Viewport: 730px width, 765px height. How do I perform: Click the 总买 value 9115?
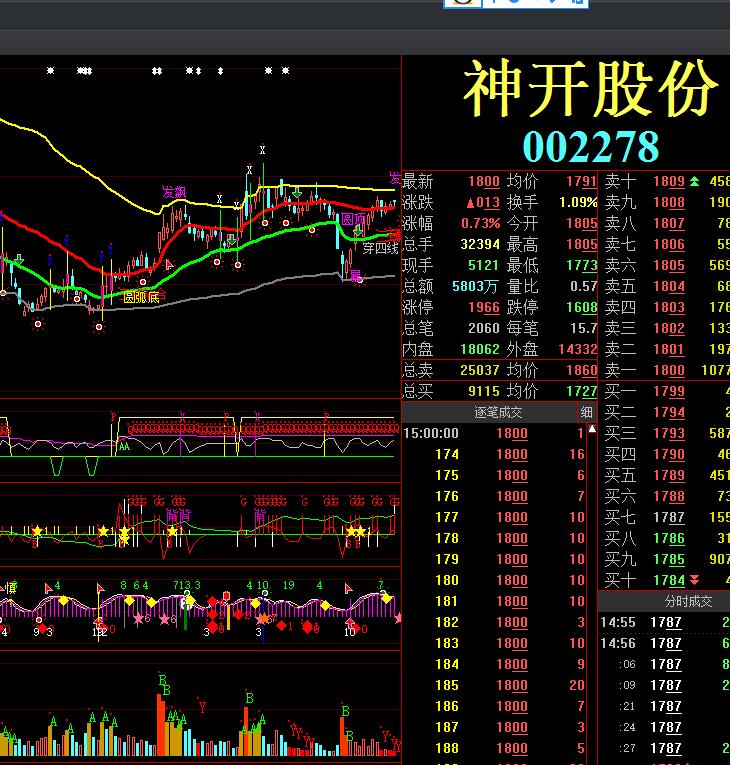(x=484, y=391)
